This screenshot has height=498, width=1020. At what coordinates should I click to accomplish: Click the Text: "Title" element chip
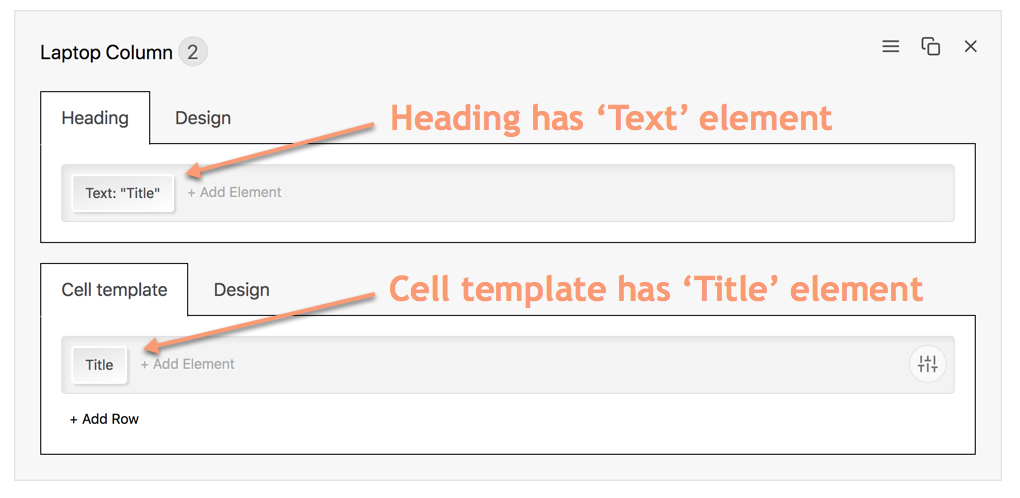click(123, 193)
